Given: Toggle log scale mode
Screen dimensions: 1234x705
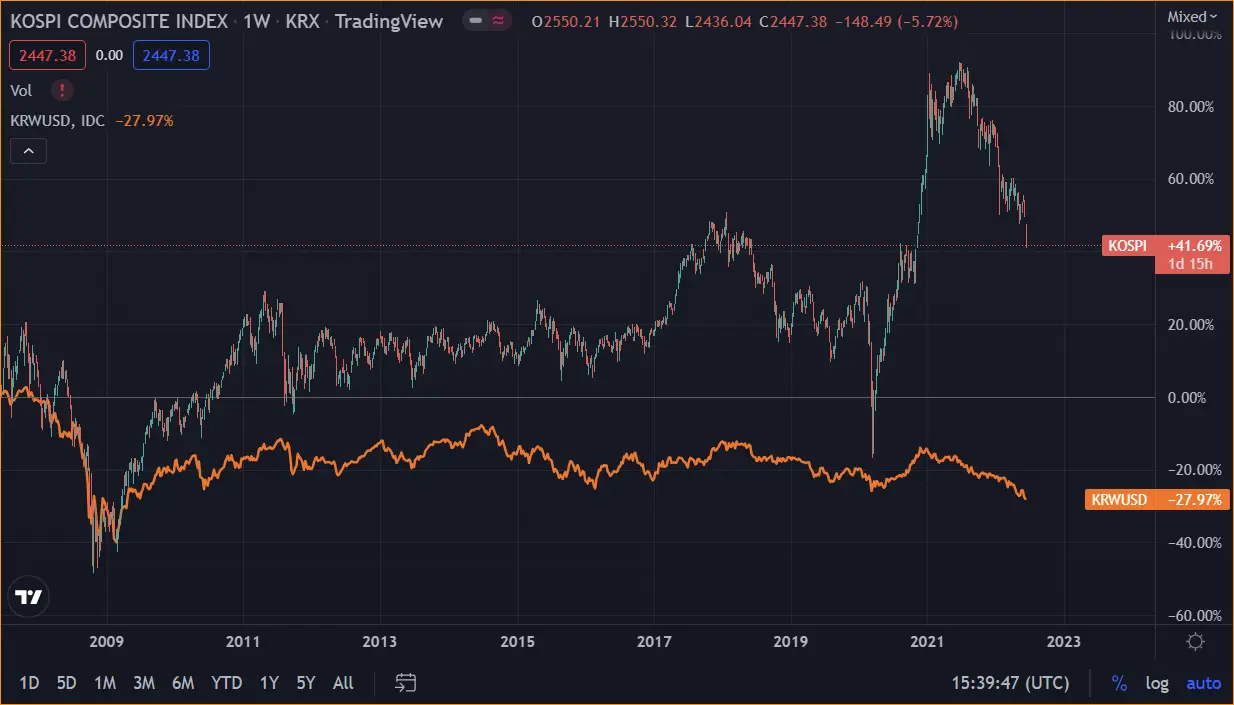Looking at the screenshot, I should pos(1157,684).
